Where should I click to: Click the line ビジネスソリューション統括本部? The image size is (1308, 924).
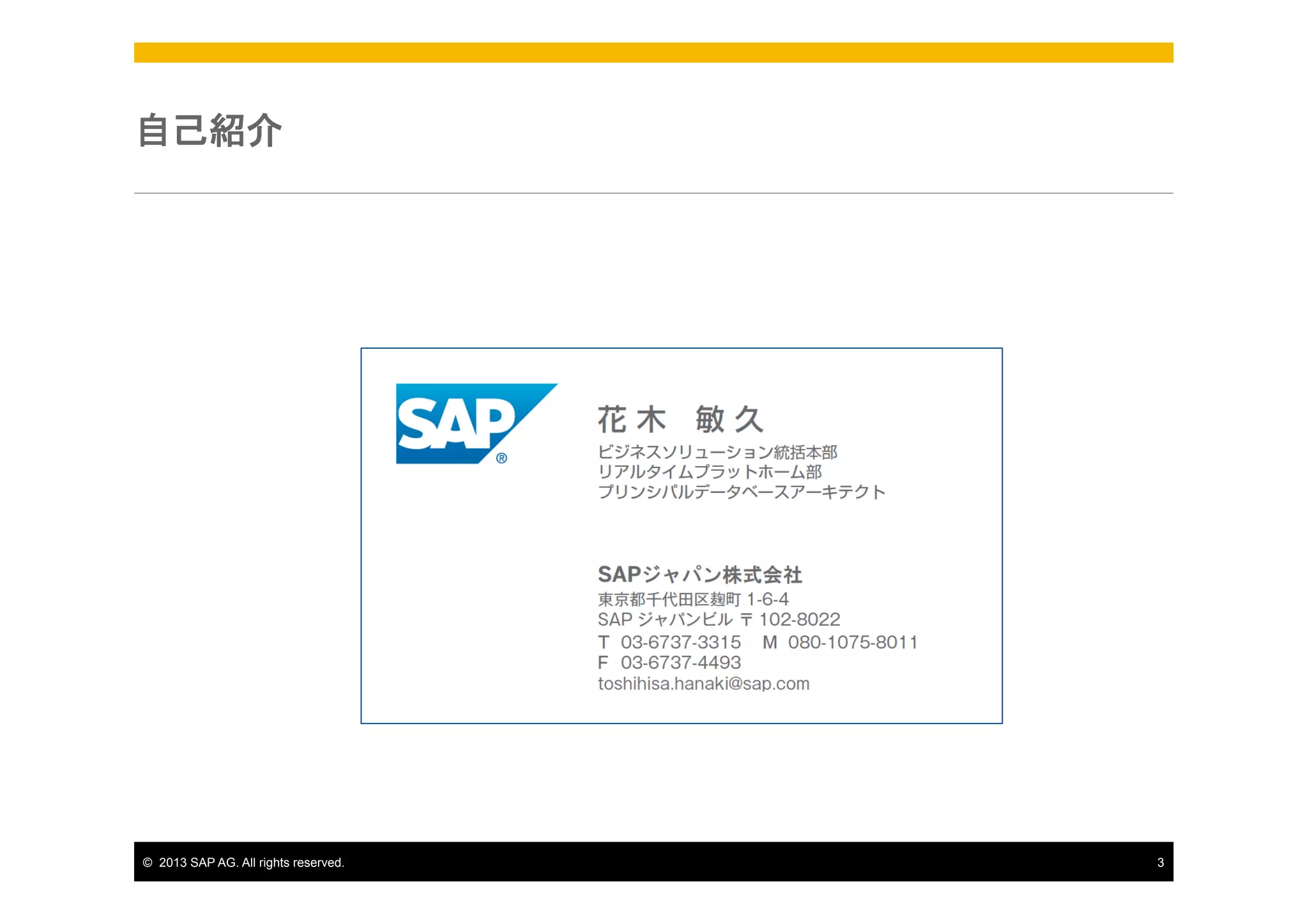(717, 452)
